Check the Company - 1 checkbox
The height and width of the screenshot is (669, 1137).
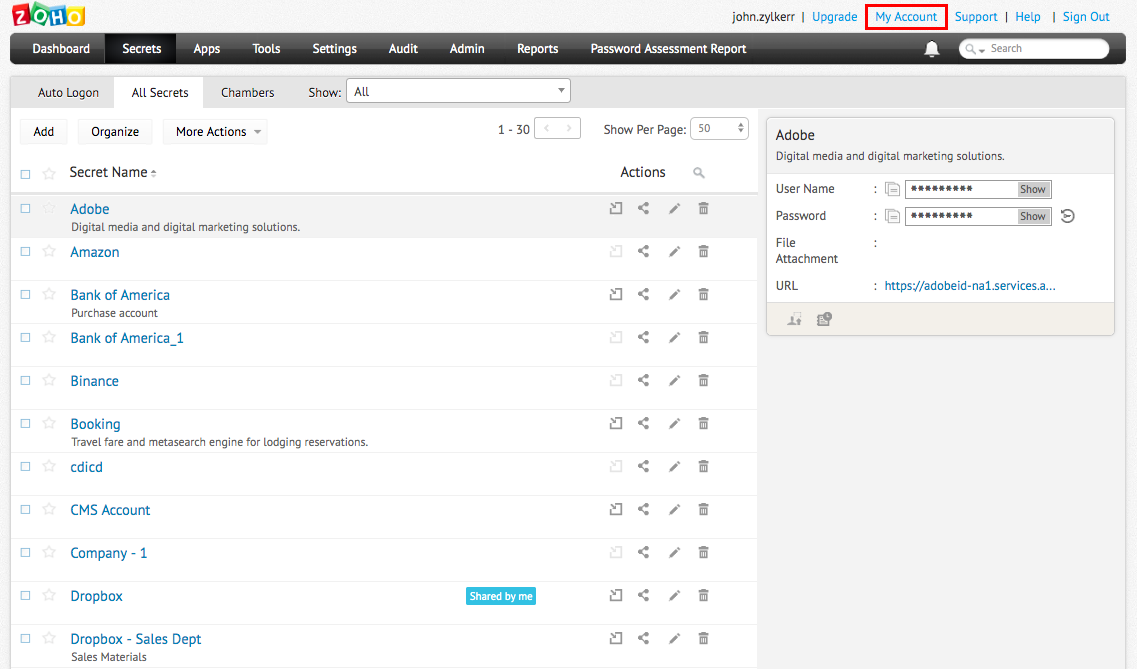25,552
